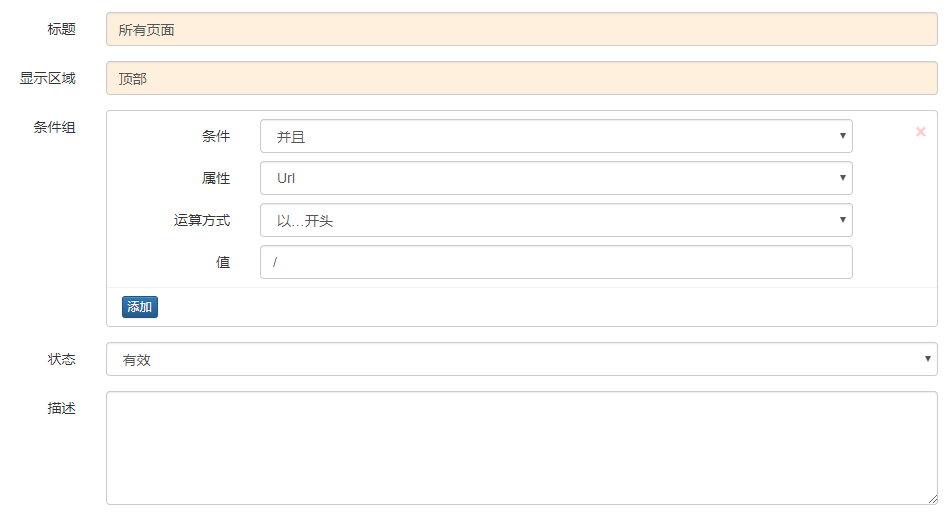Open the 条件 dropdown showing 并且
This screenshot has width=951, height=518.
click(556, 136)
